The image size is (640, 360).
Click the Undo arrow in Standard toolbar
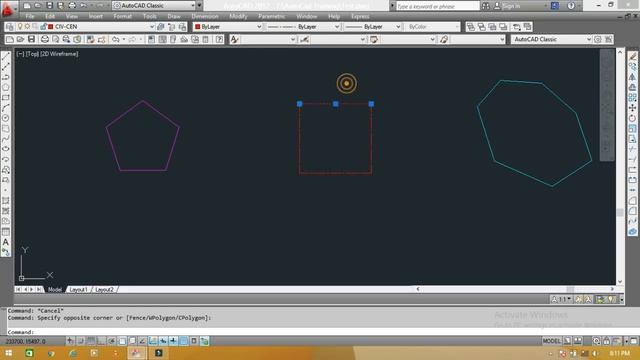pyautogui.click(x=116, y=39)
